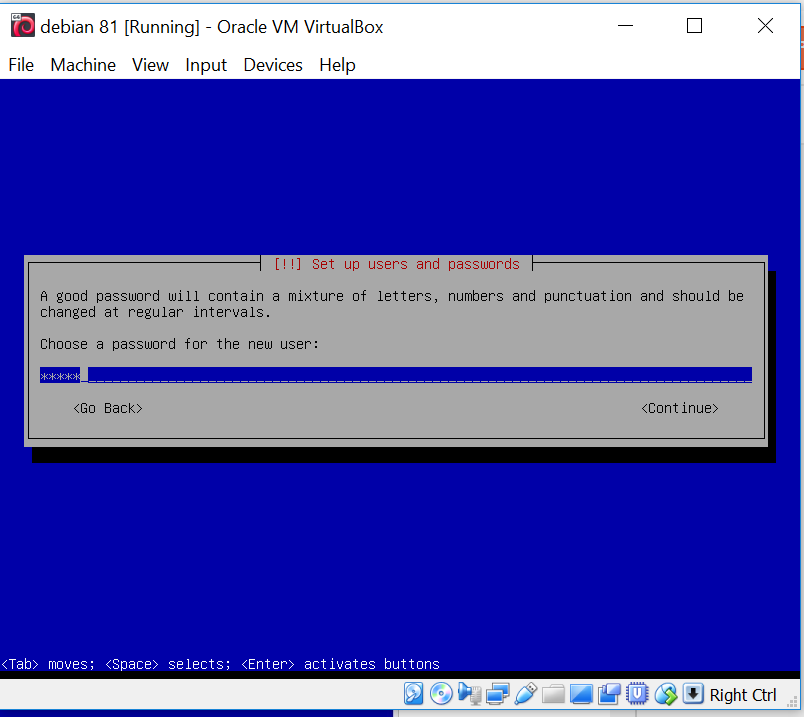This screenshot has height=717, width=804.
Task: Click the network adapters status icon
Action: point(497,694)
